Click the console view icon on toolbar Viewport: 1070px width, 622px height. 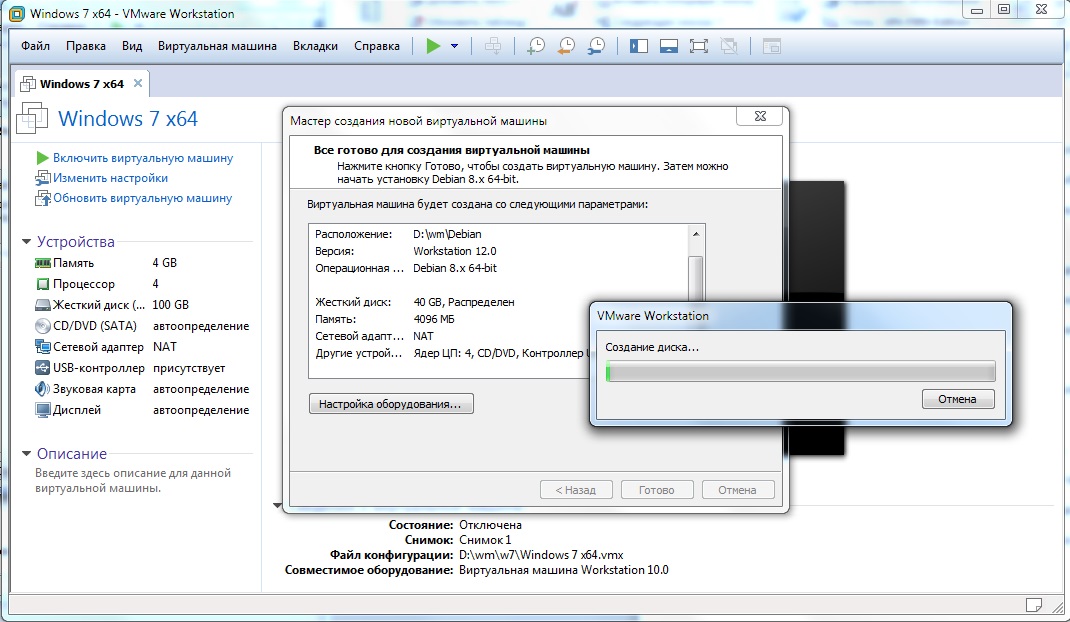[x=772, y=46]
